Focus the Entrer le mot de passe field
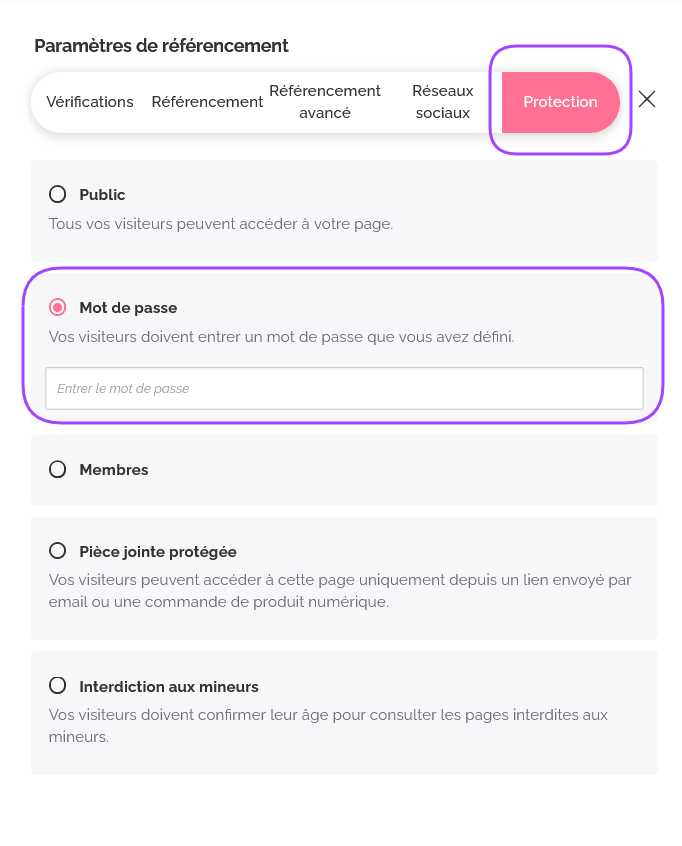 pyautogui.click(x=344, y=388)
